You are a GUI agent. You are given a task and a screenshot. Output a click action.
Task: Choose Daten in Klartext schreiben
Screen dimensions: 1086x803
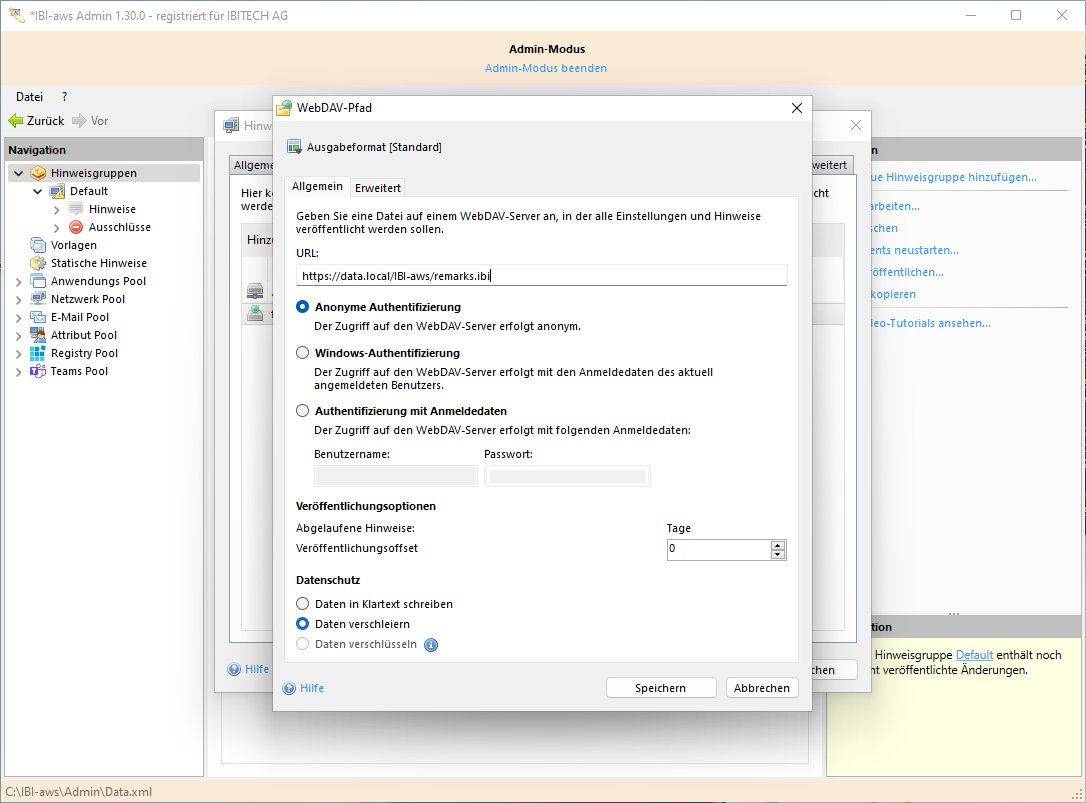[303, 604]
